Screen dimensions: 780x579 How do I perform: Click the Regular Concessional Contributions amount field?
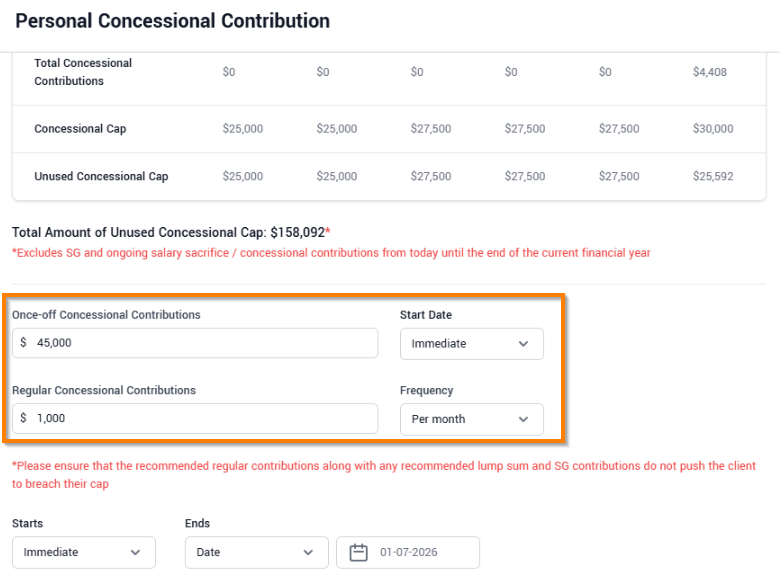click(195, 418)
